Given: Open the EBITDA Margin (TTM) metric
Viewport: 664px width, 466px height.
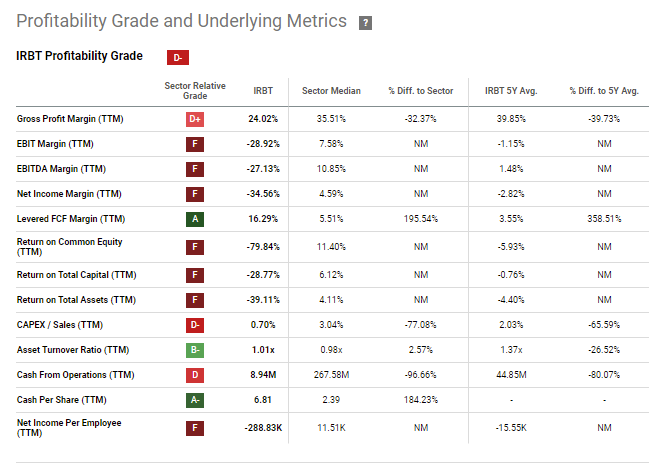Looking at the screenshot, I should click(63, 167).
